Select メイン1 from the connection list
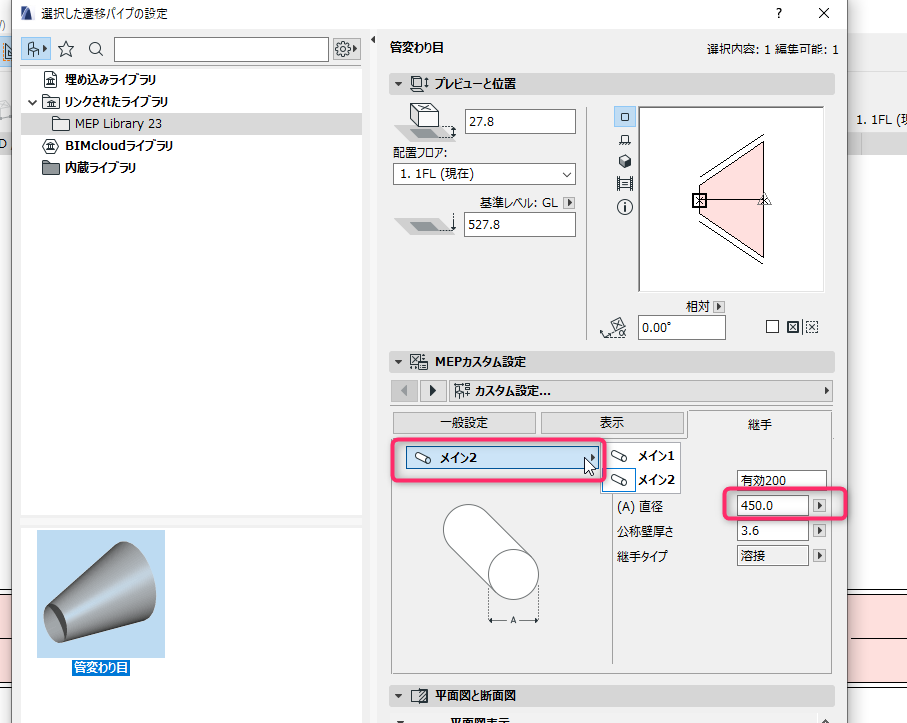 coord(641,456)
